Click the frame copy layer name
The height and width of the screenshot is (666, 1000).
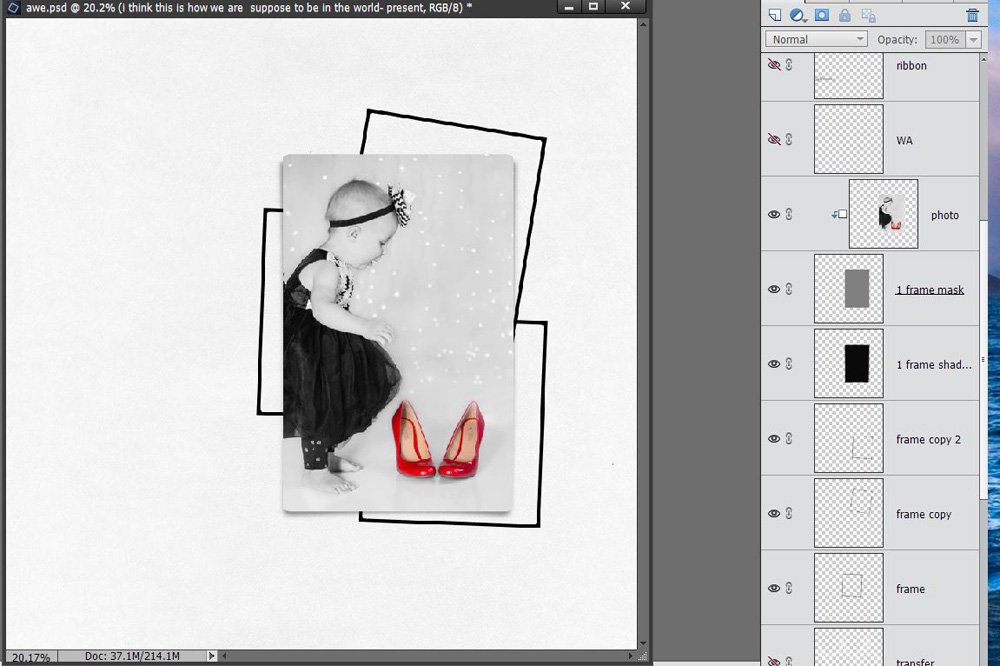point(923,514)
